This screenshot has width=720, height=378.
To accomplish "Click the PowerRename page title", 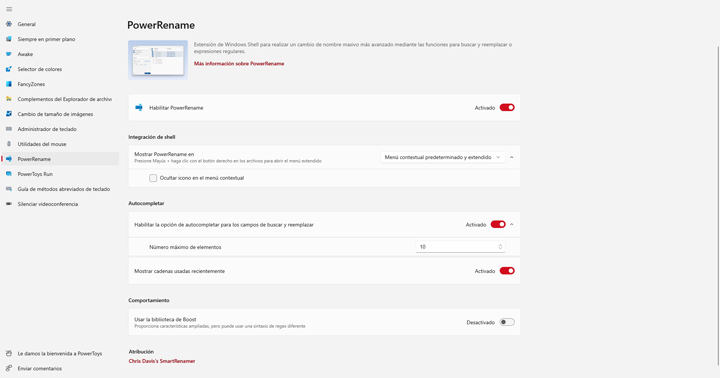I will pyautogui.click(x=161, y=25).
